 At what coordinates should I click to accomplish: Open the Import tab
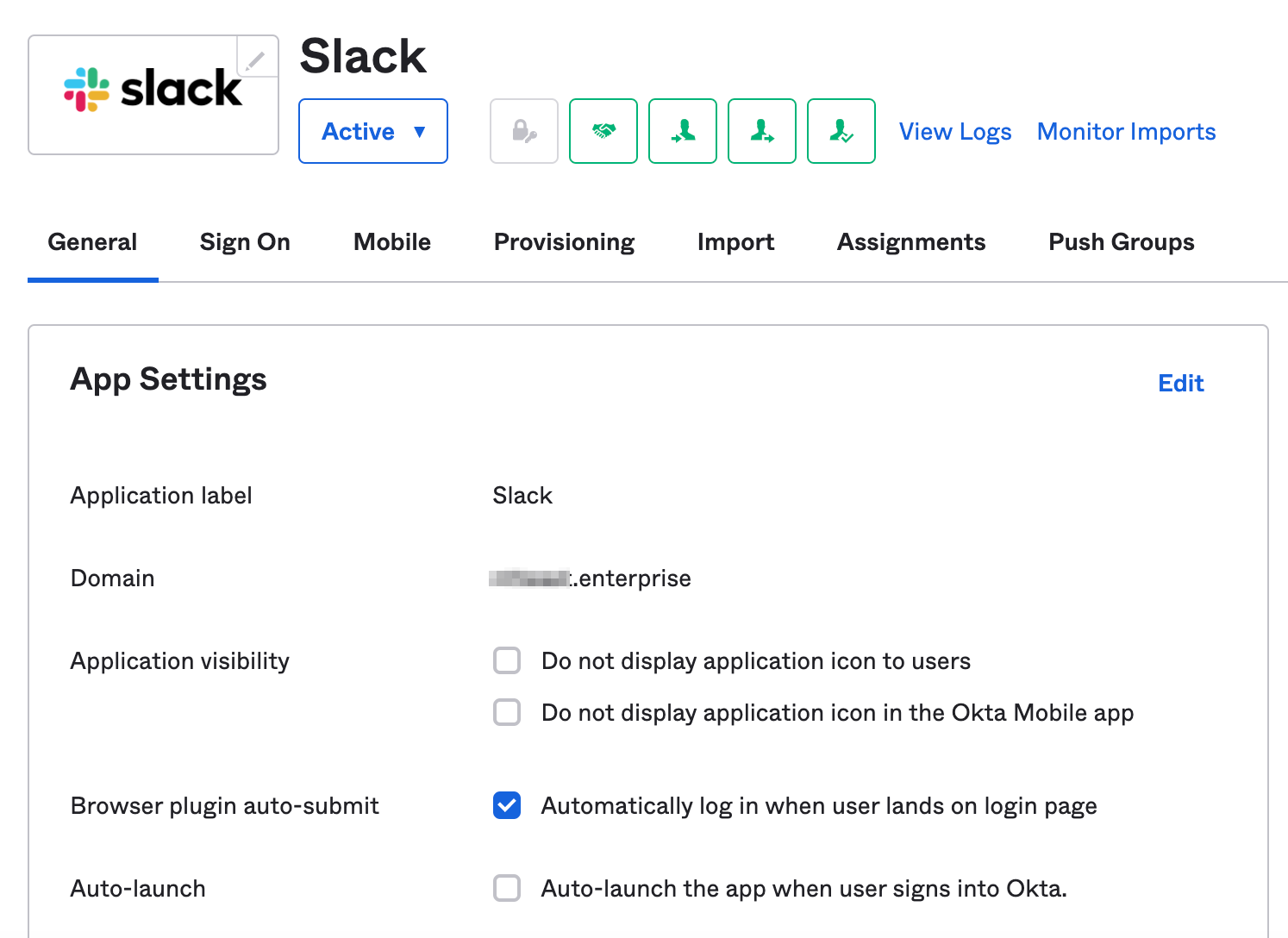735,242
